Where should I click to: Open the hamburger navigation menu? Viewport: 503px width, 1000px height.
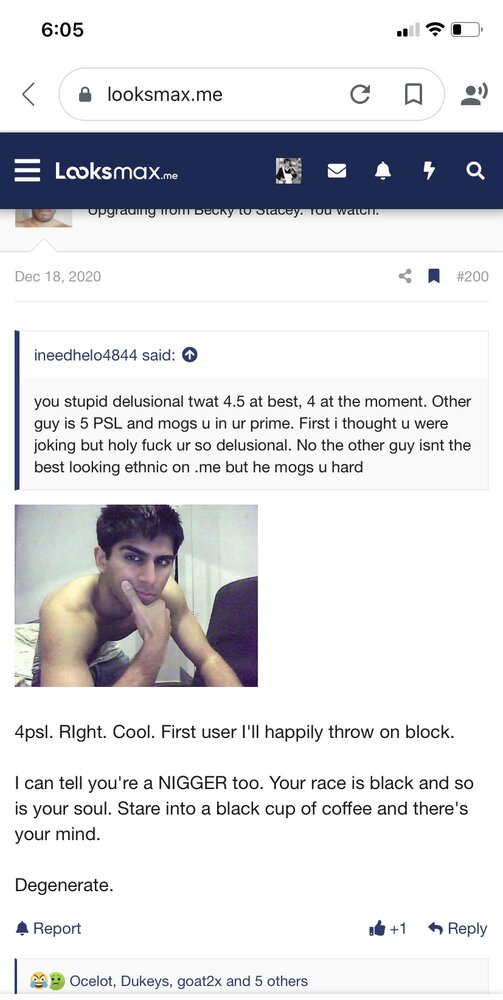point(27,170)
